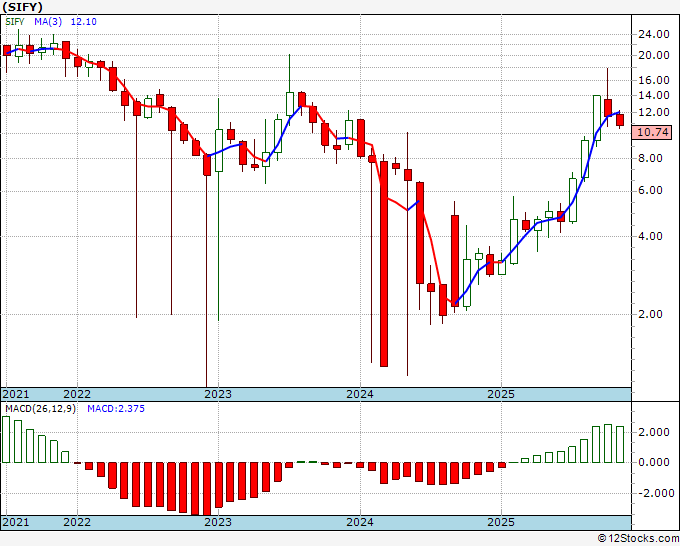Screen dimensions: 680x546
Task: Click the 14.00 price axis label
Action: click(x=653, y=95)
